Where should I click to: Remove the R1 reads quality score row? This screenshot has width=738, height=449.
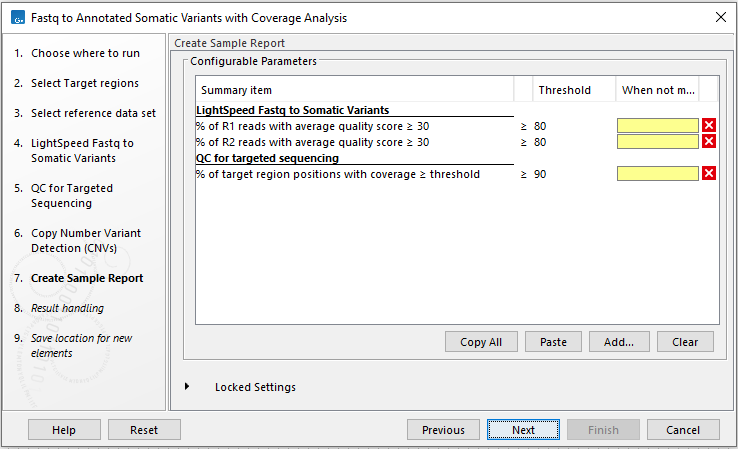click(709, 125)
